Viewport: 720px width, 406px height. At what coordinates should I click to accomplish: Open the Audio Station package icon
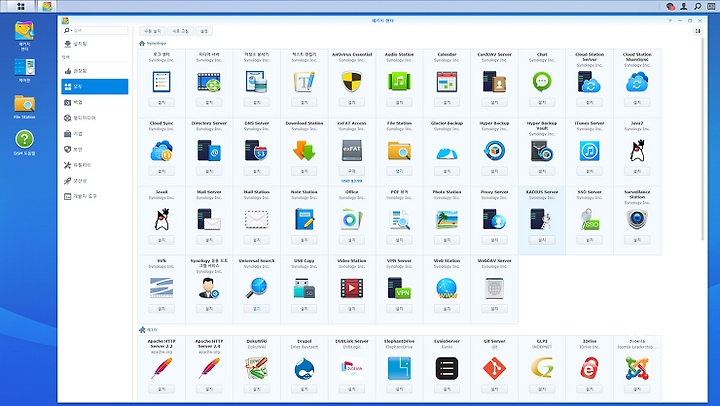399,82
